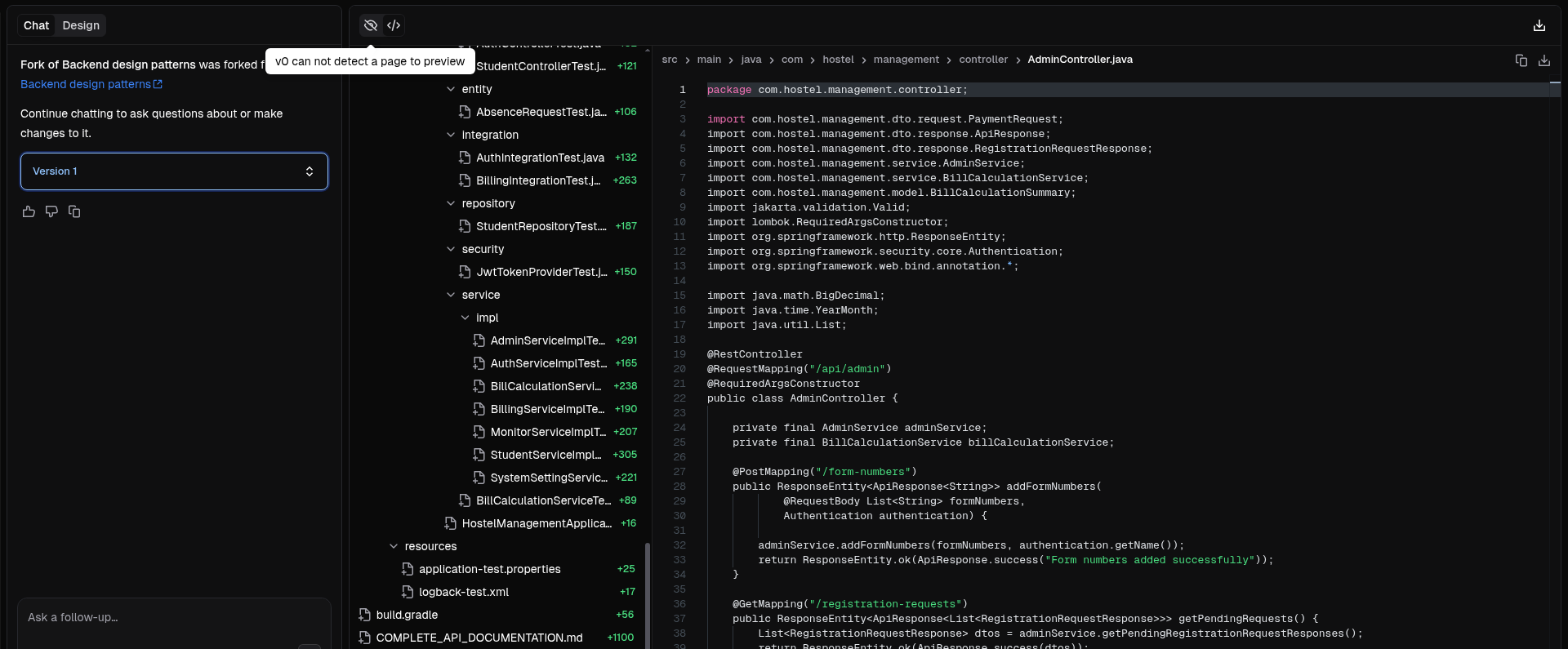Collapse the integration folder
1568x649 pixels.
click(490, 135)
